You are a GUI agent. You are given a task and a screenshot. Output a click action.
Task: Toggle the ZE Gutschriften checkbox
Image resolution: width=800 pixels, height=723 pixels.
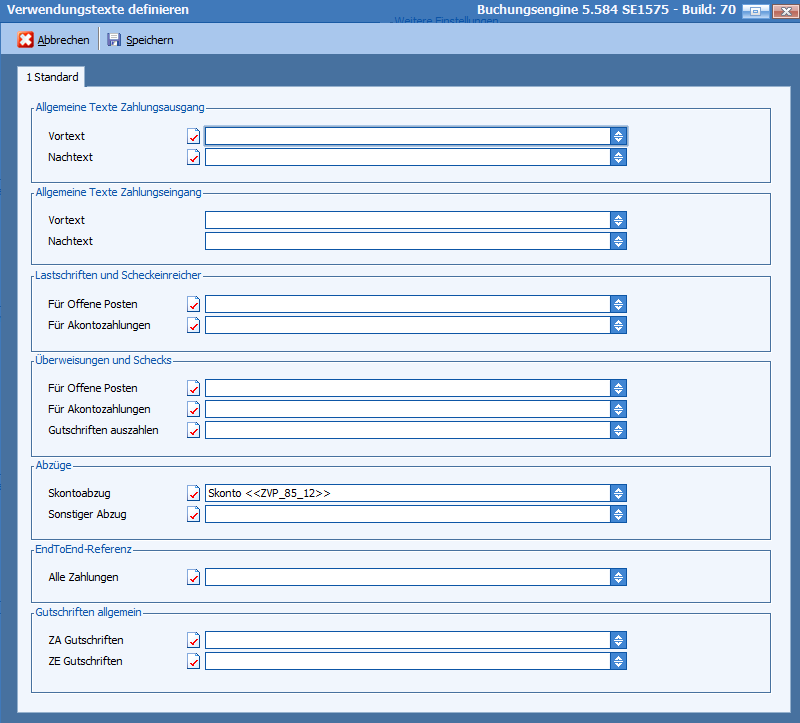(x=194, y=661)
